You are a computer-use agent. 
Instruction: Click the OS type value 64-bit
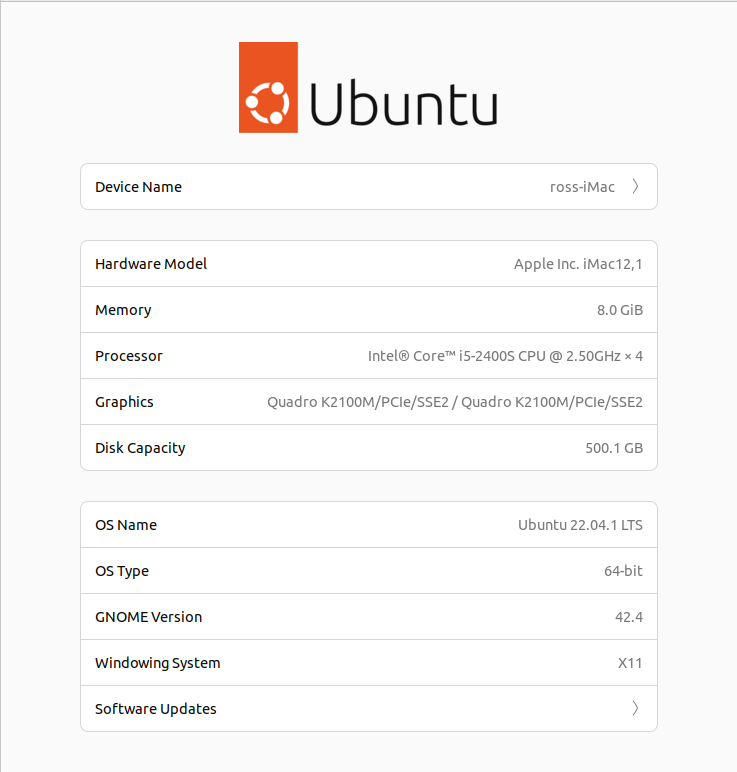click(623, 571)
